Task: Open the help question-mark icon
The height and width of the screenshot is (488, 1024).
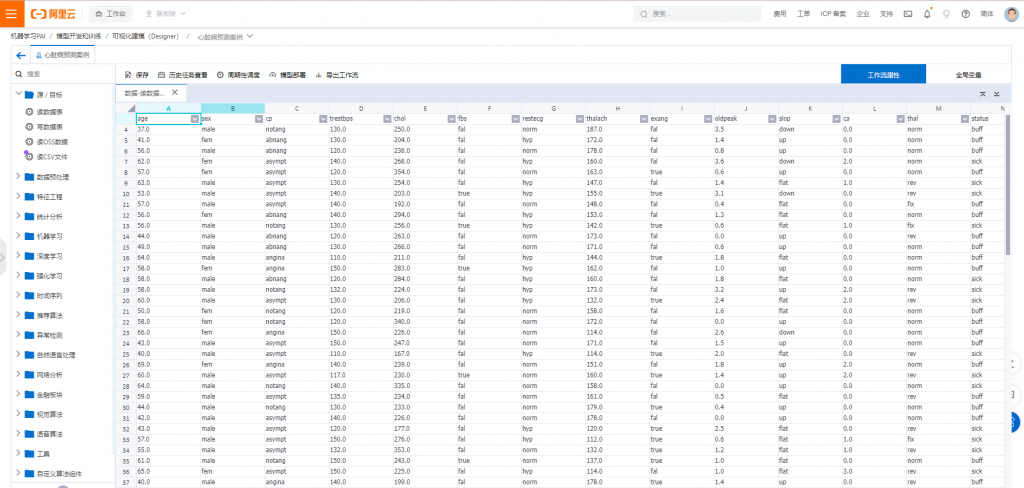Action: coord(965,14)
